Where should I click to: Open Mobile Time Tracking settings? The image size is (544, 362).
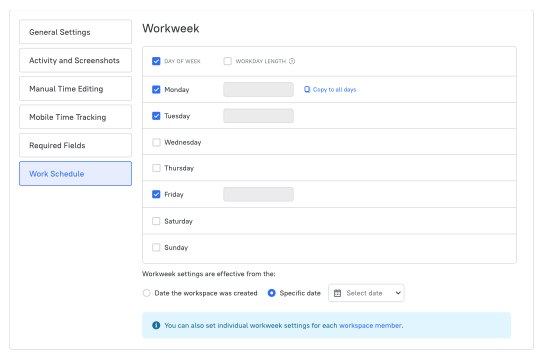75,117
